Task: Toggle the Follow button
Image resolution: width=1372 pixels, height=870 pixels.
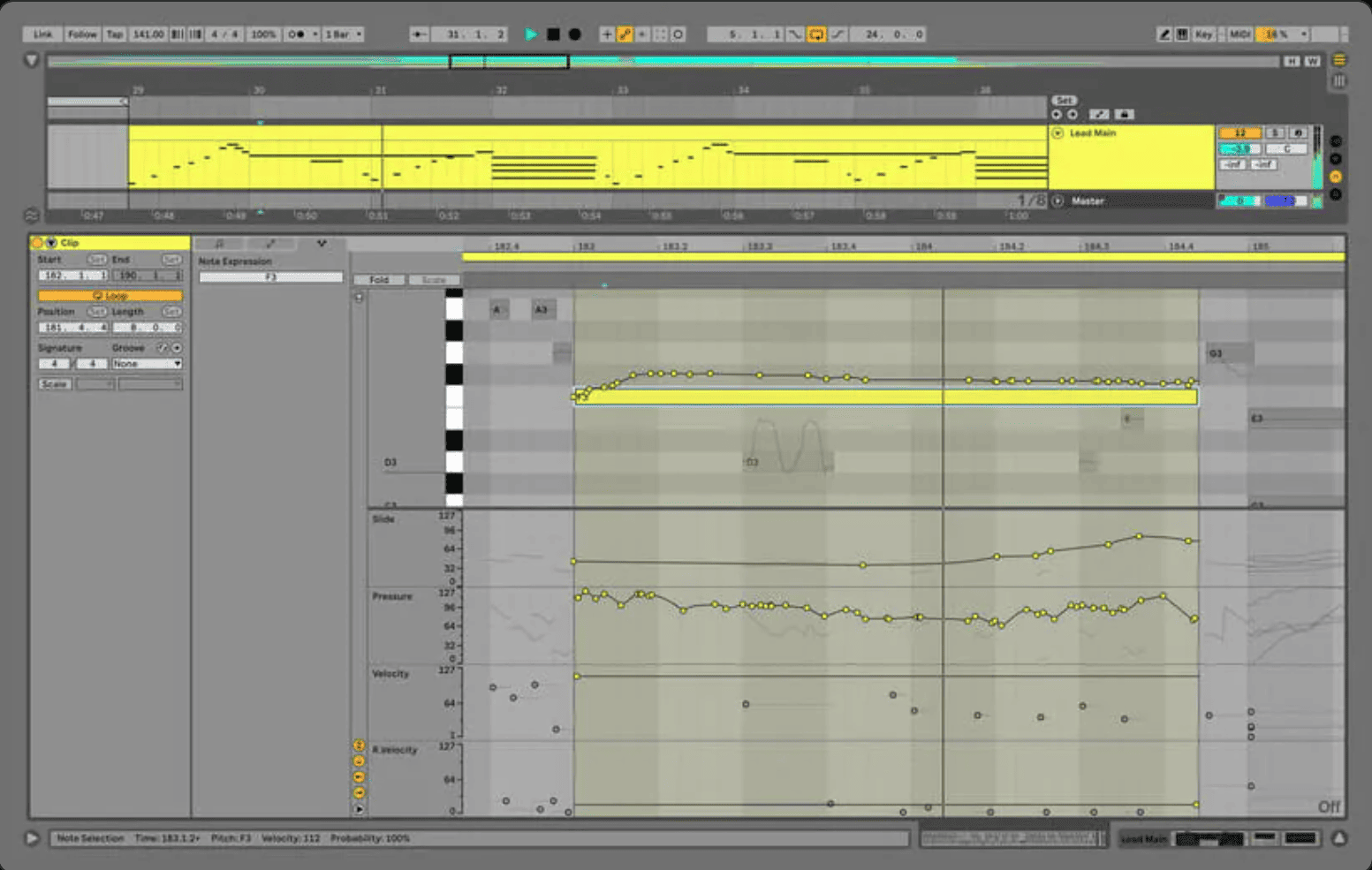Action: (x=82, y=34)
